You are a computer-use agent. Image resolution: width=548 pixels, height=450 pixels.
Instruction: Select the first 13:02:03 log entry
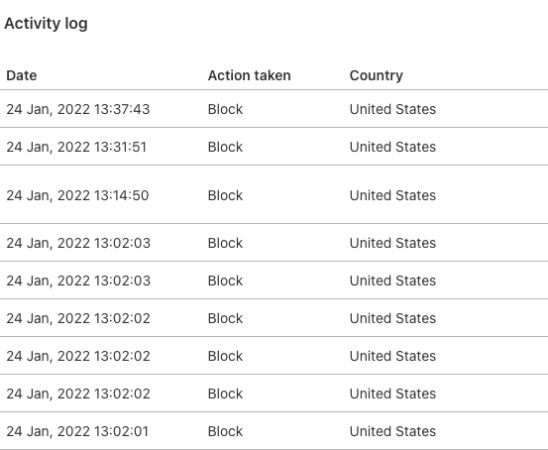click(x=274, y=242)
